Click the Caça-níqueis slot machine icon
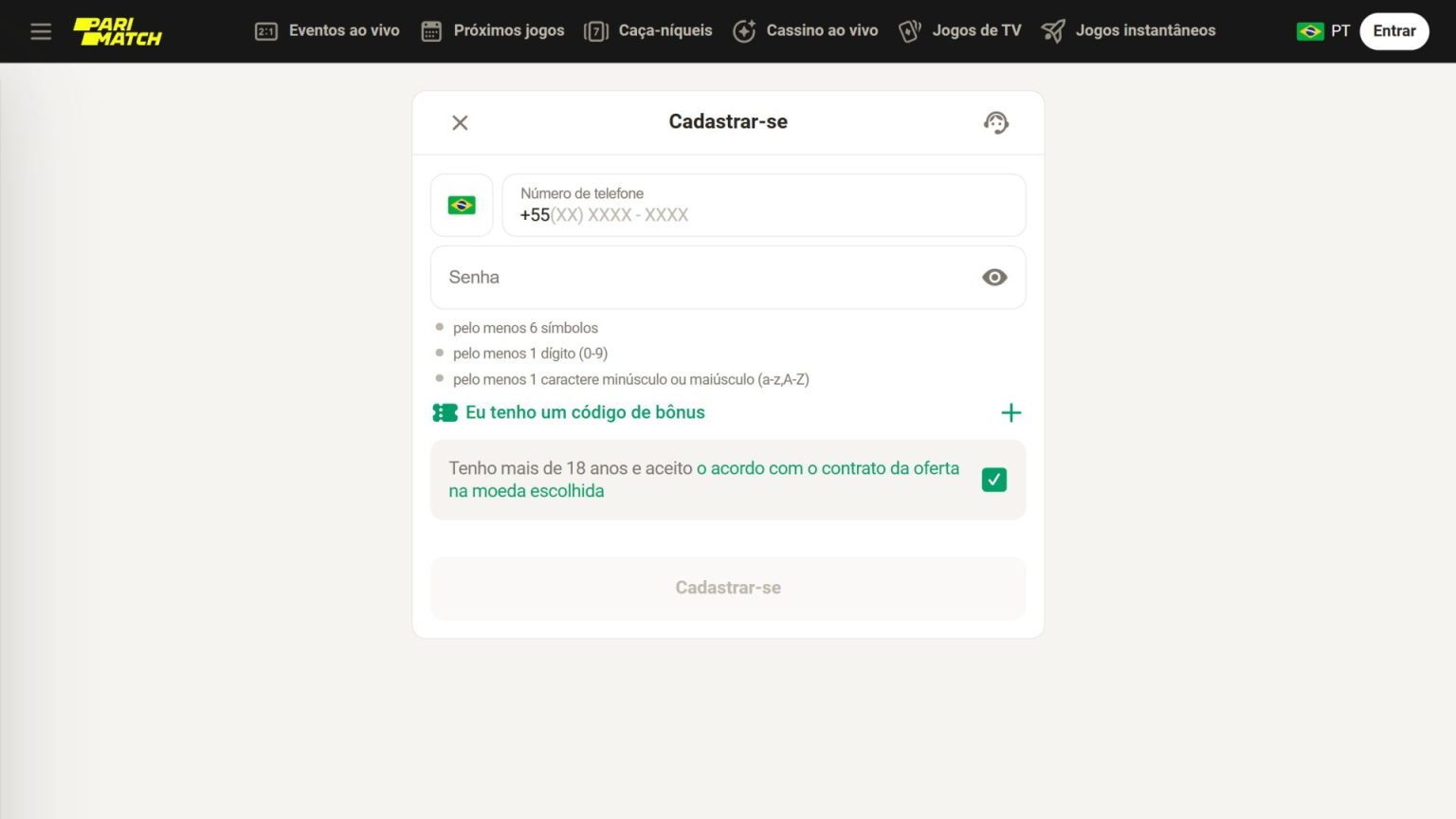Screen dimensions: 1456x819 (x=596, y=31)
